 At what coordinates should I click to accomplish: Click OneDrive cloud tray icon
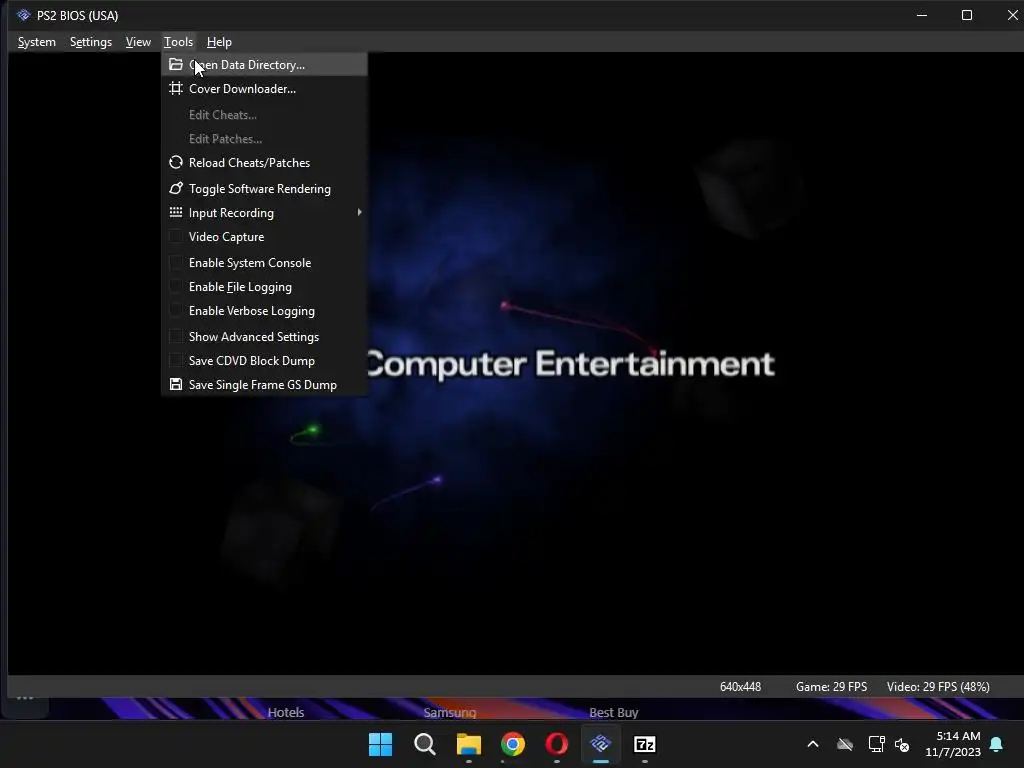click(x=844, y=744)
